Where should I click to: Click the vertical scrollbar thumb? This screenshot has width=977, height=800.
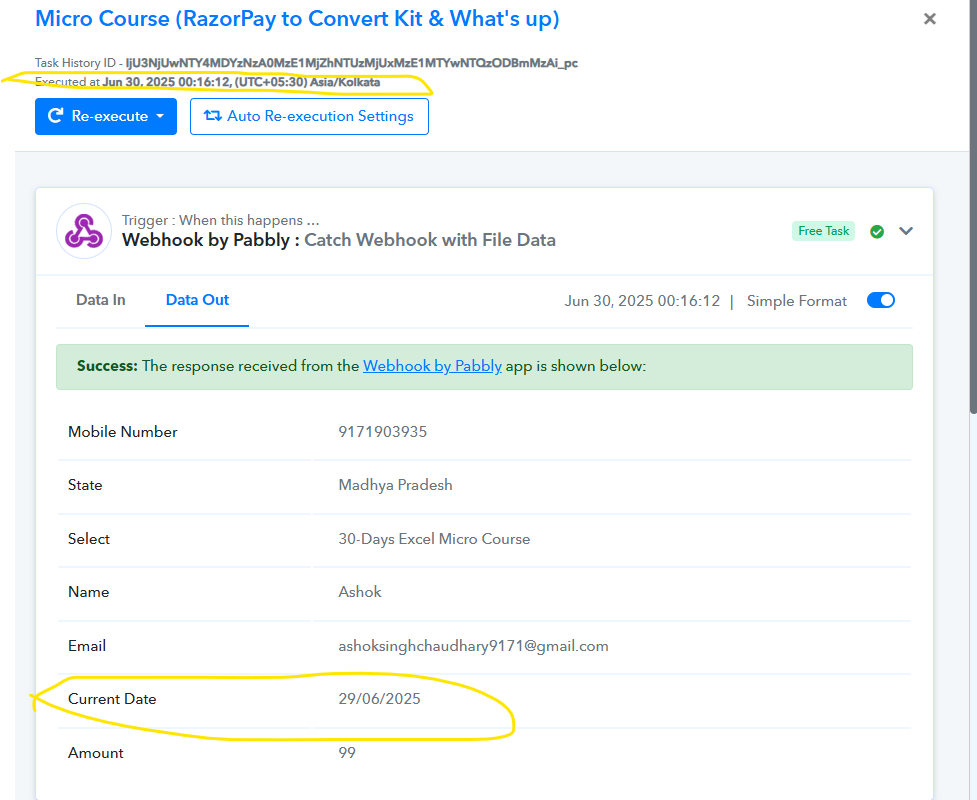click(x=973, y=206)
